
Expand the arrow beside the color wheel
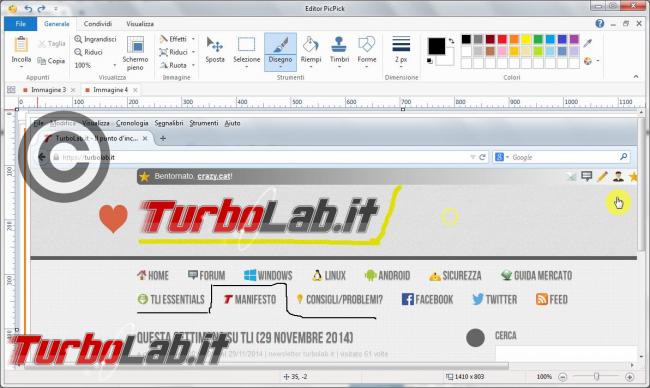(x=598, y=61)
